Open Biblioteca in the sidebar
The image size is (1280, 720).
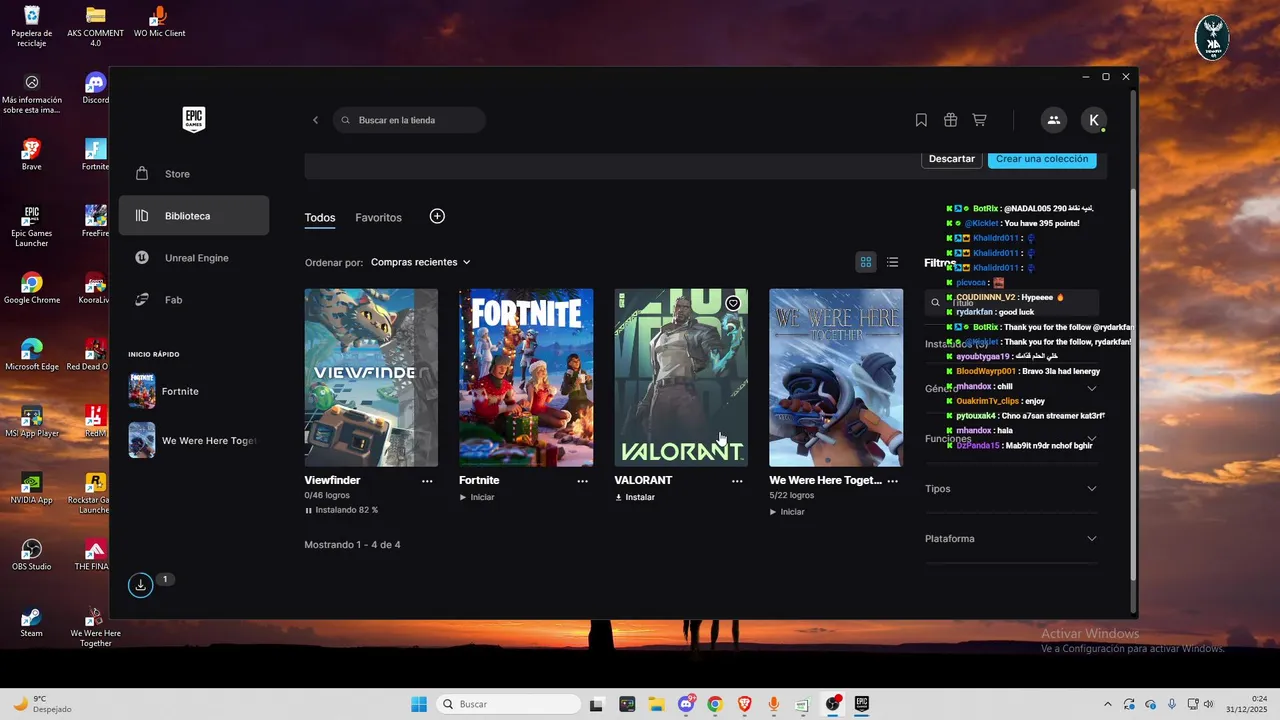[x=194, y=215]
